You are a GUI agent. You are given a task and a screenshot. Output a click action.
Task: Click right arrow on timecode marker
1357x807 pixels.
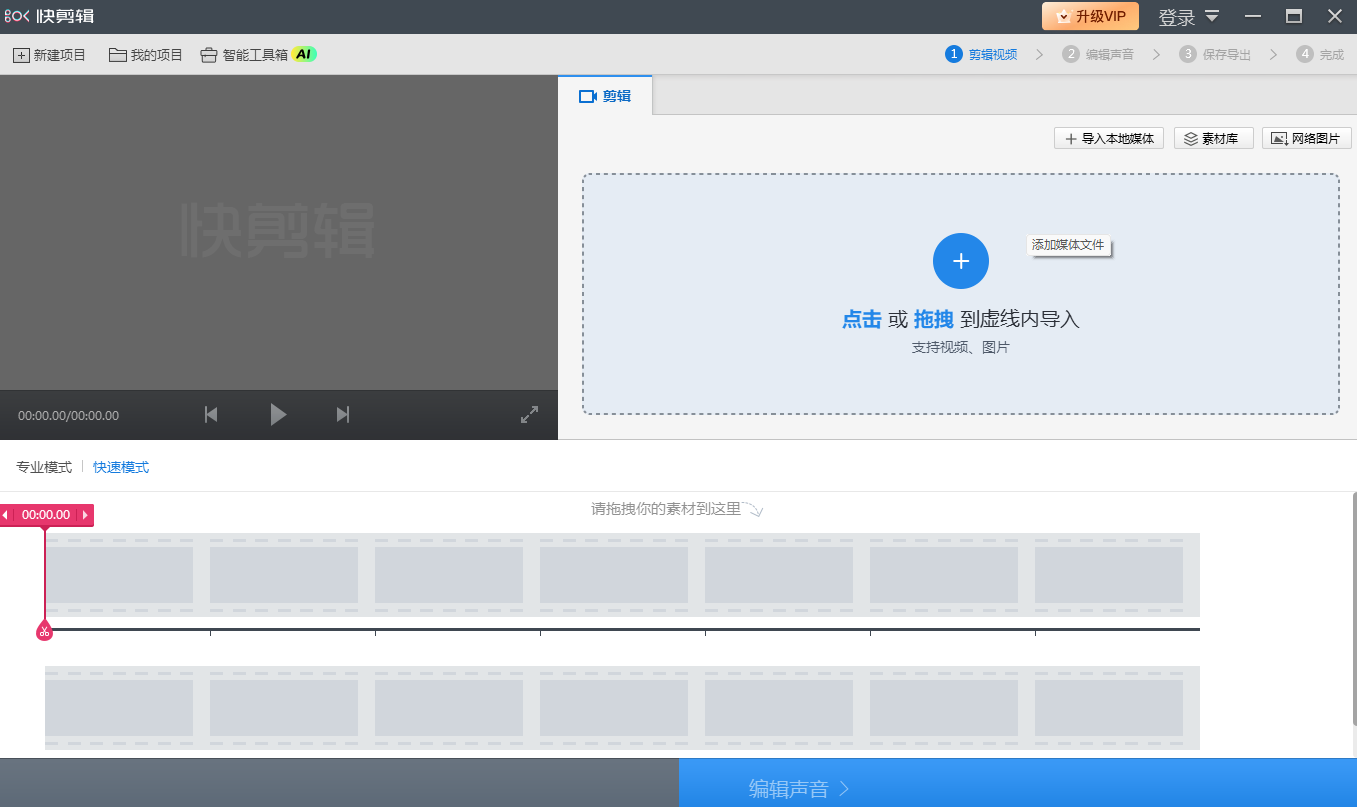point(86,515)
